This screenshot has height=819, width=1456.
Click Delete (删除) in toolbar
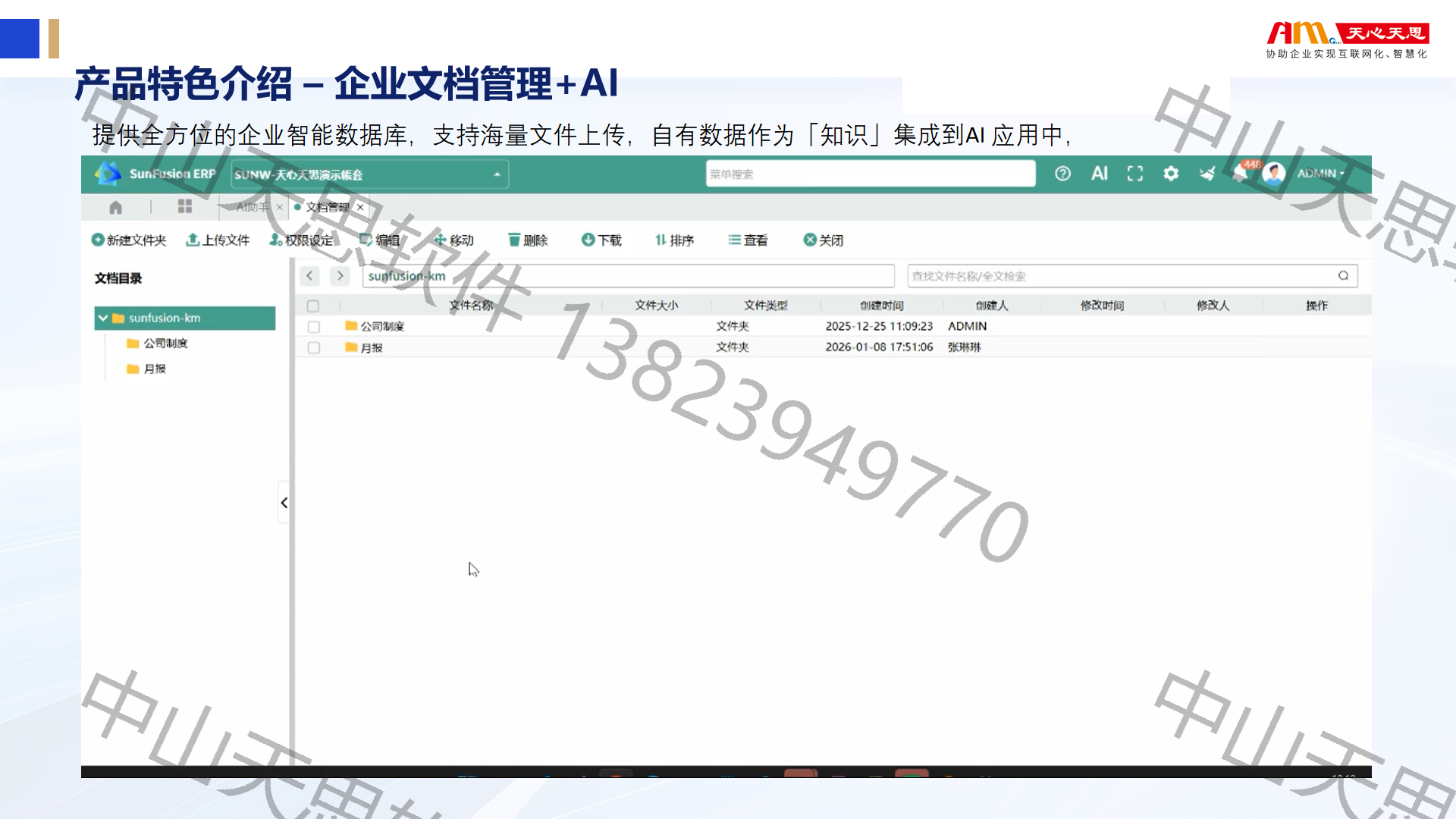528,240
